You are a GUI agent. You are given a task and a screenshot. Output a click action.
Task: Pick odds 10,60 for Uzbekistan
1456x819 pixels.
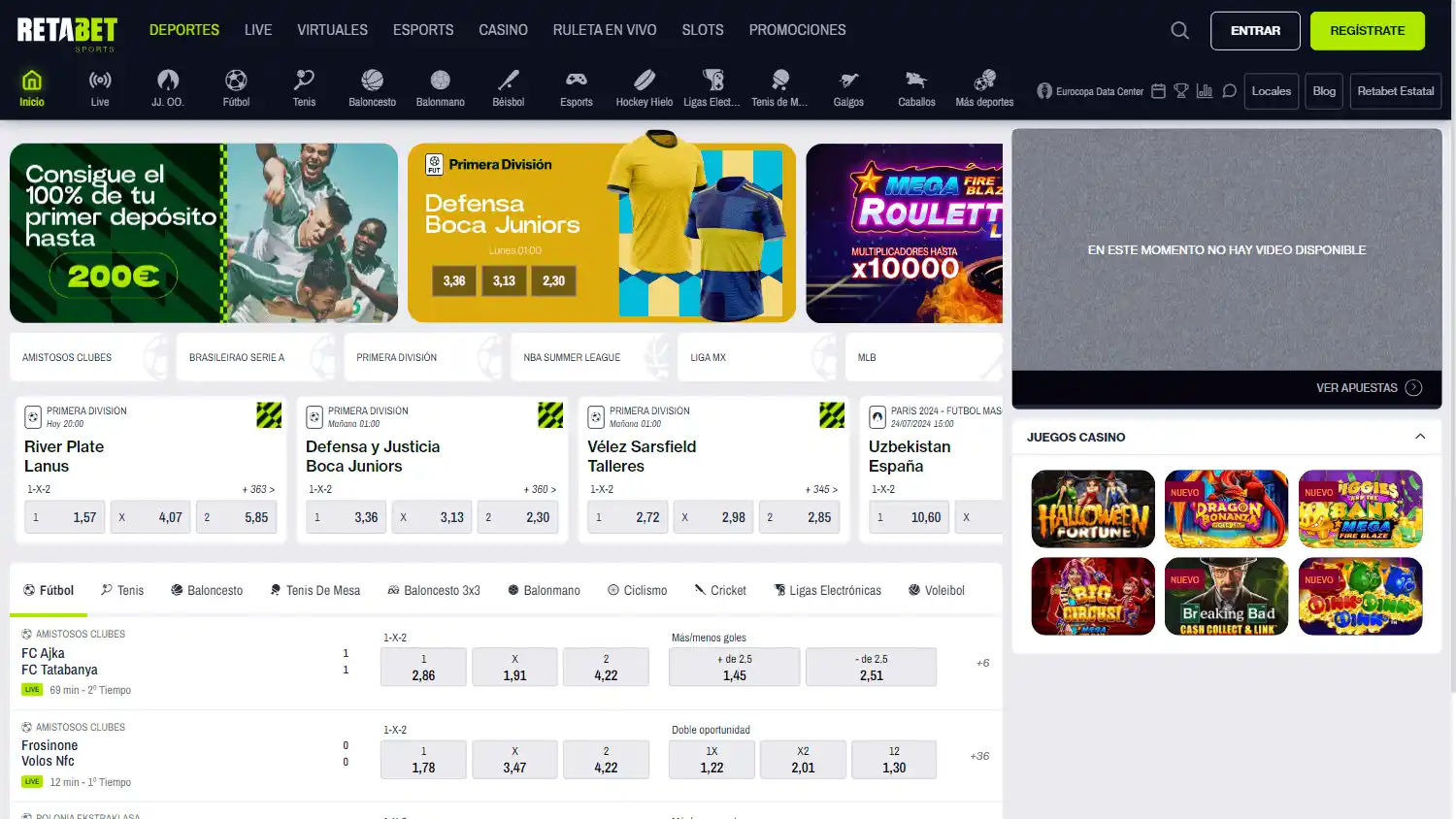(909, 517)
